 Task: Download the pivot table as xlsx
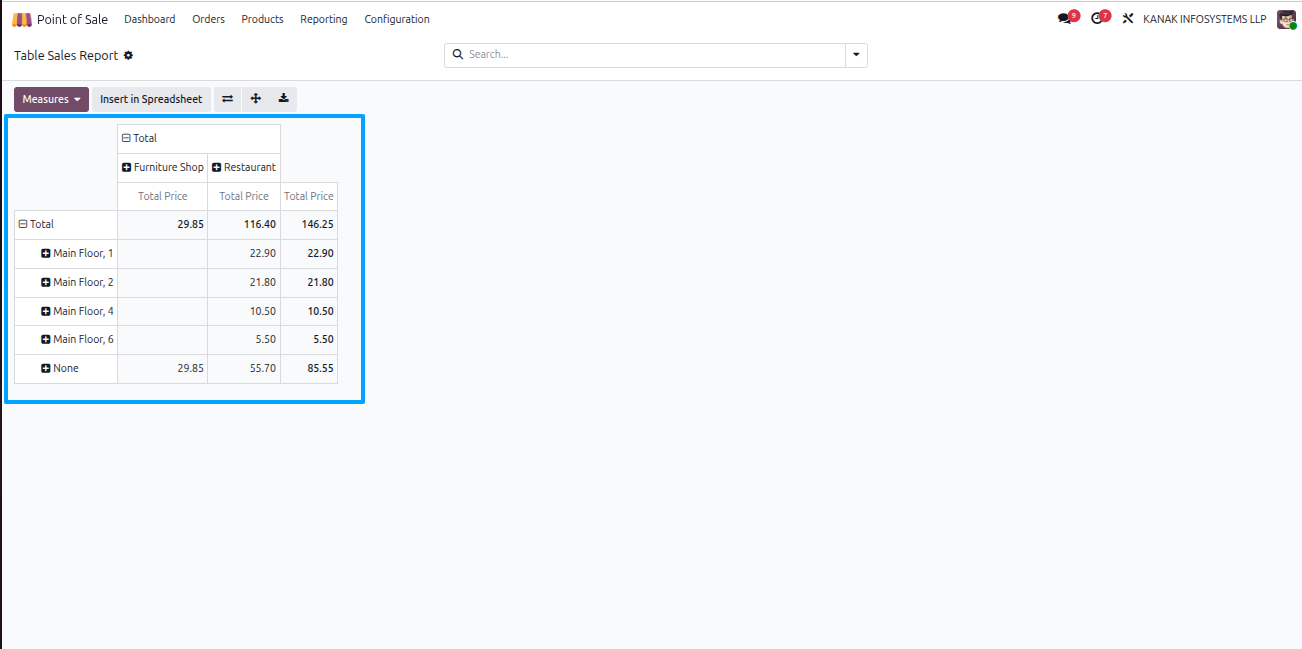[x=283, y=99]
